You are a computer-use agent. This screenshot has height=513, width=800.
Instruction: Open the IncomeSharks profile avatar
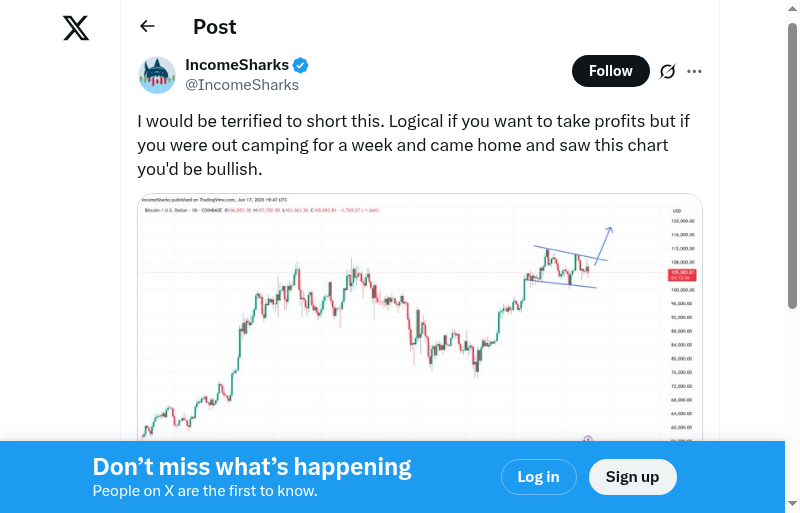point(157,75)
